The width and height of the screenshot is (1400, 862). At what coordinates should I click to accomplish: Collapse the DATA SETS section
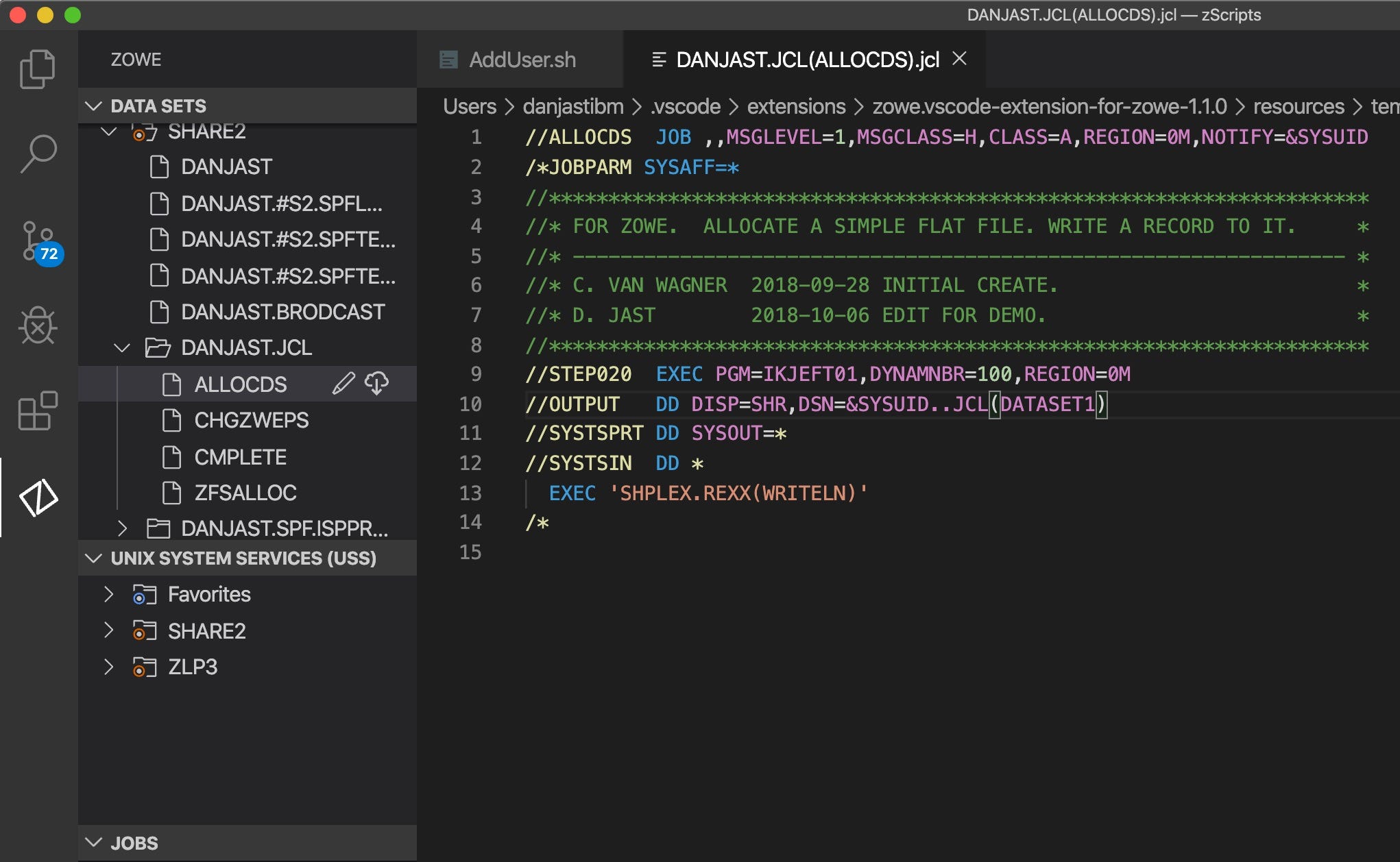point(94,106)
